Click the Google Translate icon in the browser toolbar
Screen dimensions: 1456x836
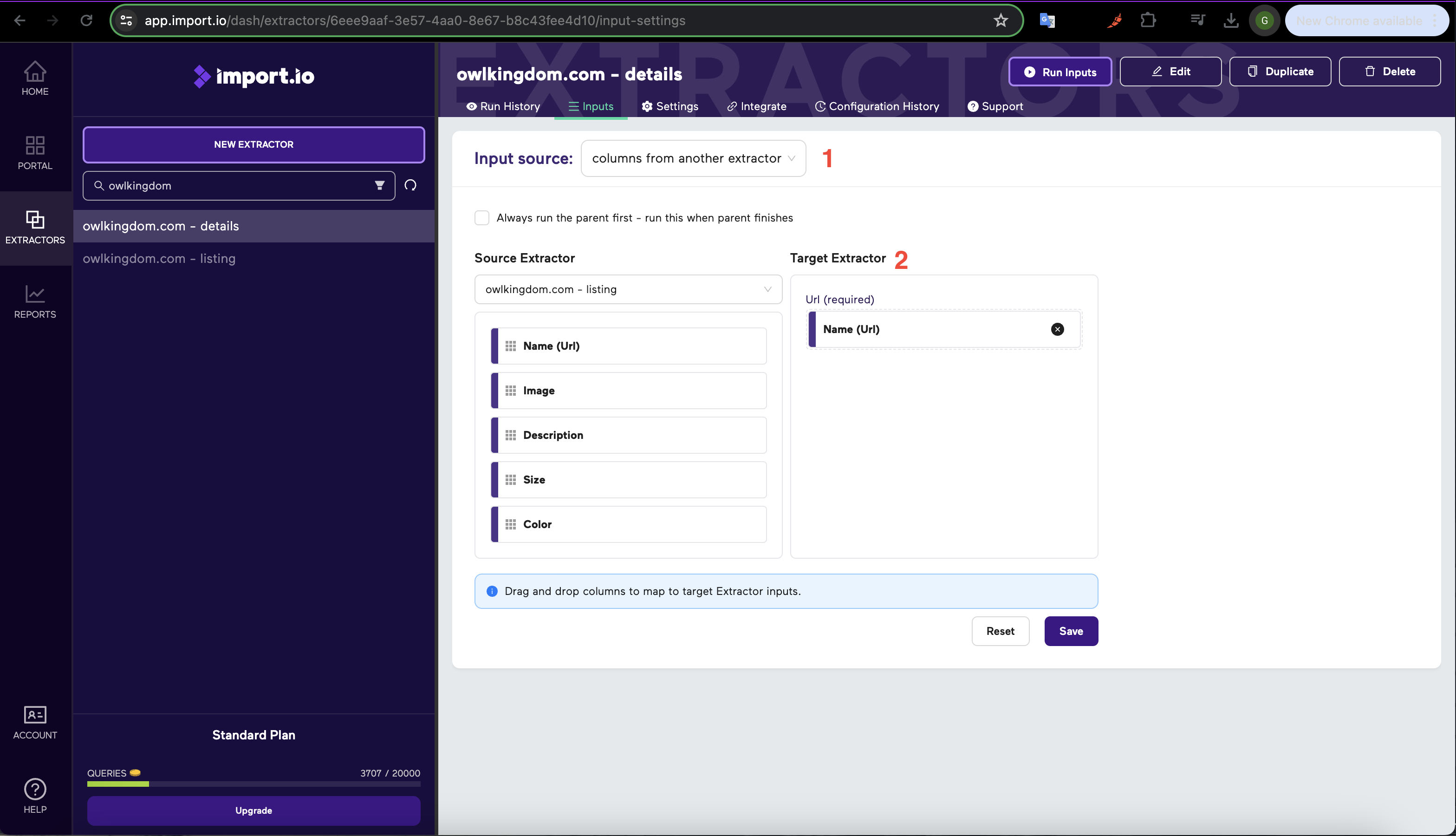click(x=1047, y=20)
